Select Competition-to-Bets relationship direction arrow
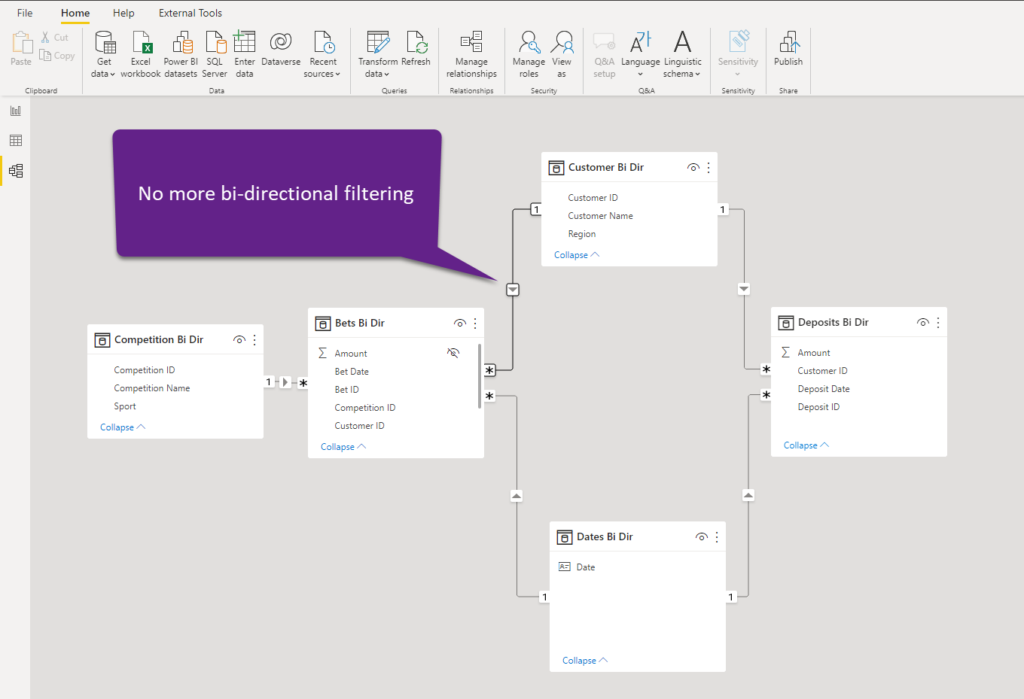1024x699 pixels. [x=285, y=382]
